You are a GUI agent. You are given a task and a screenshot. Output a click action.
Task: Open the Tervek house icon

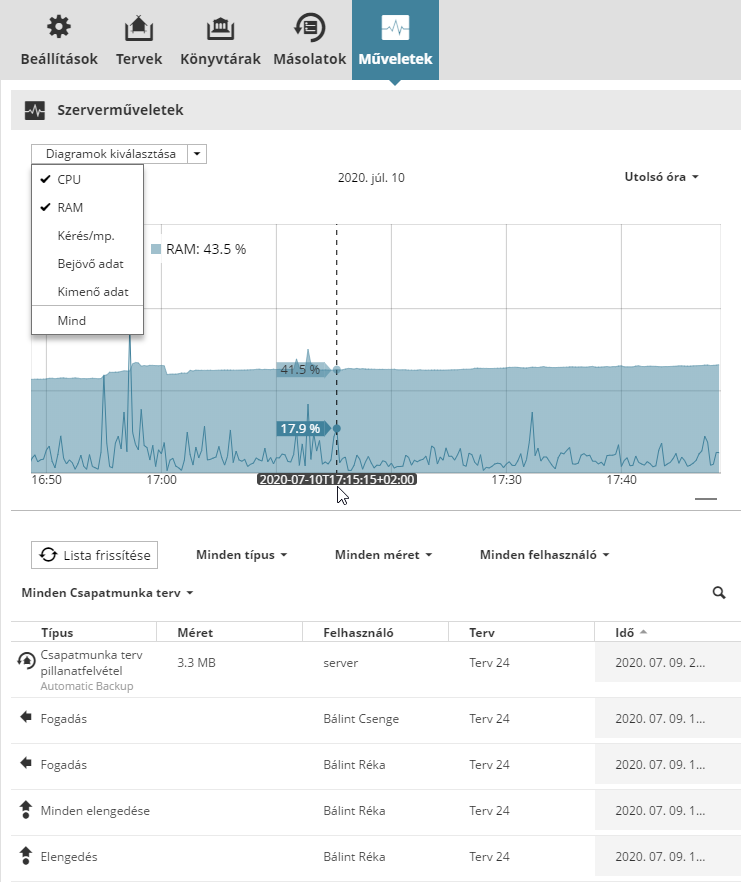pyautogui.click(x=138, y=27)
